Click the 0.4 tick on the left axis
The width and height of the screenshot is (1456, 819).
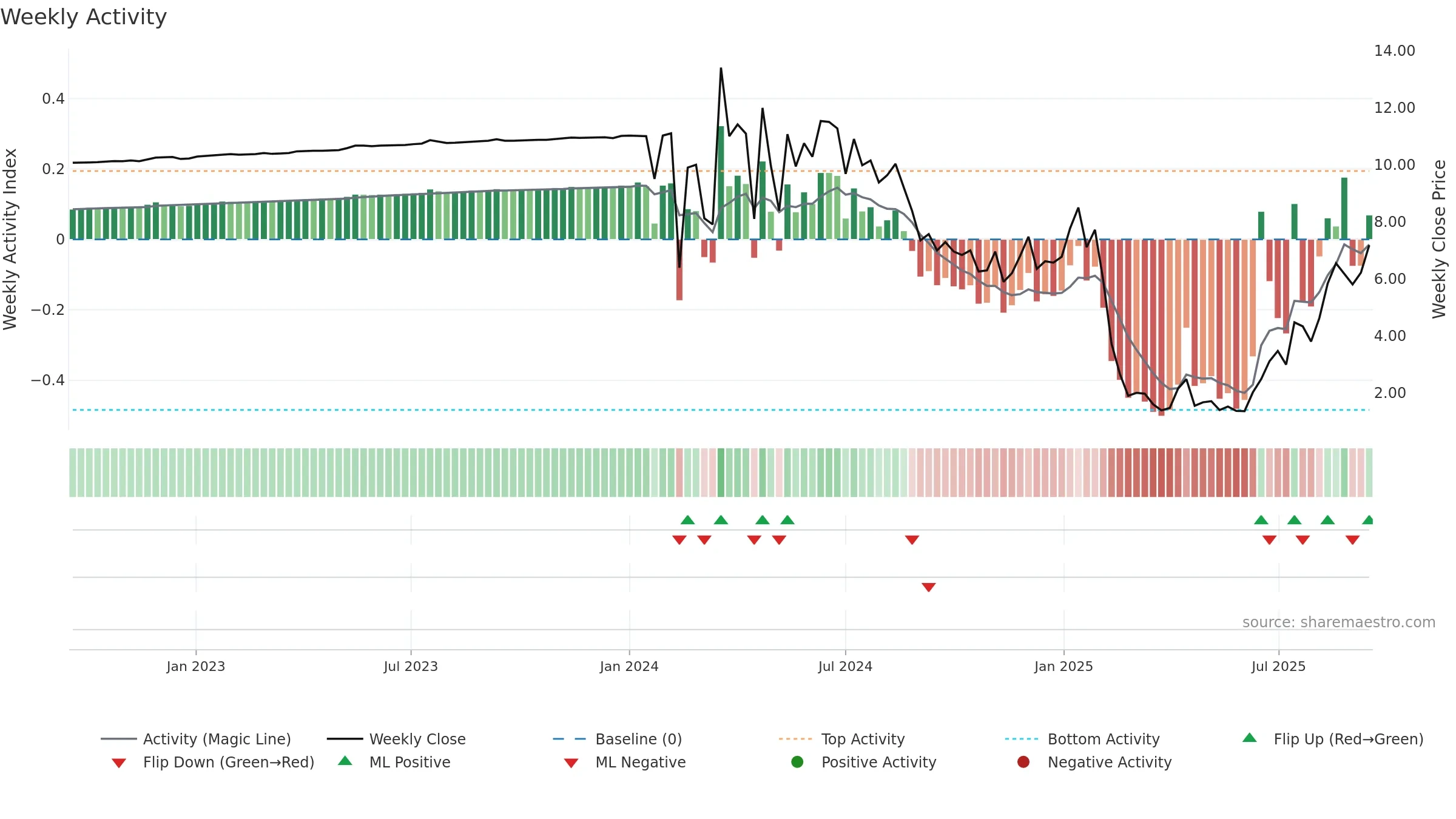53,98
